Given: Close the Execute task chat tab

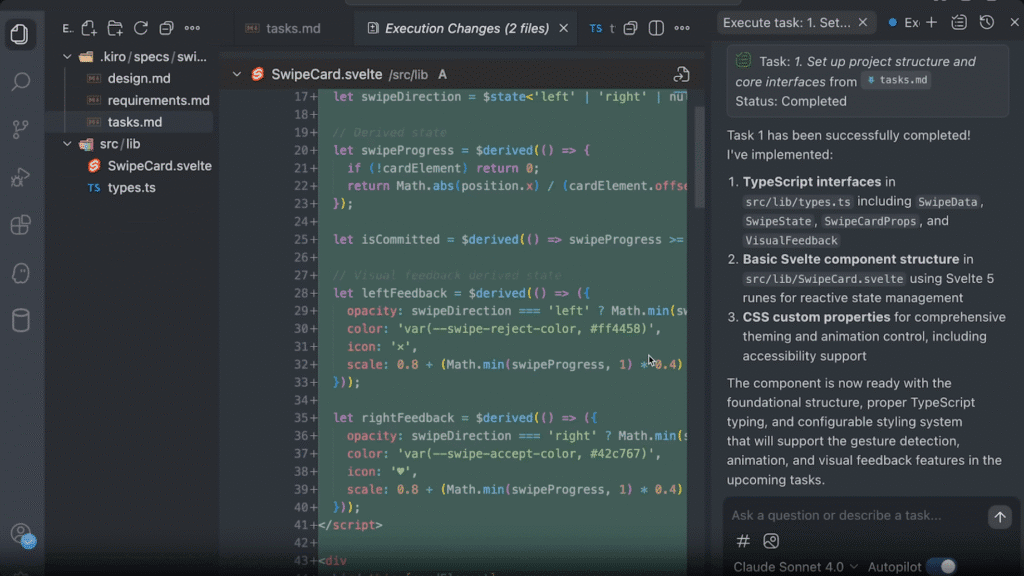Looking at the screenshot, I should pos(863,23).
